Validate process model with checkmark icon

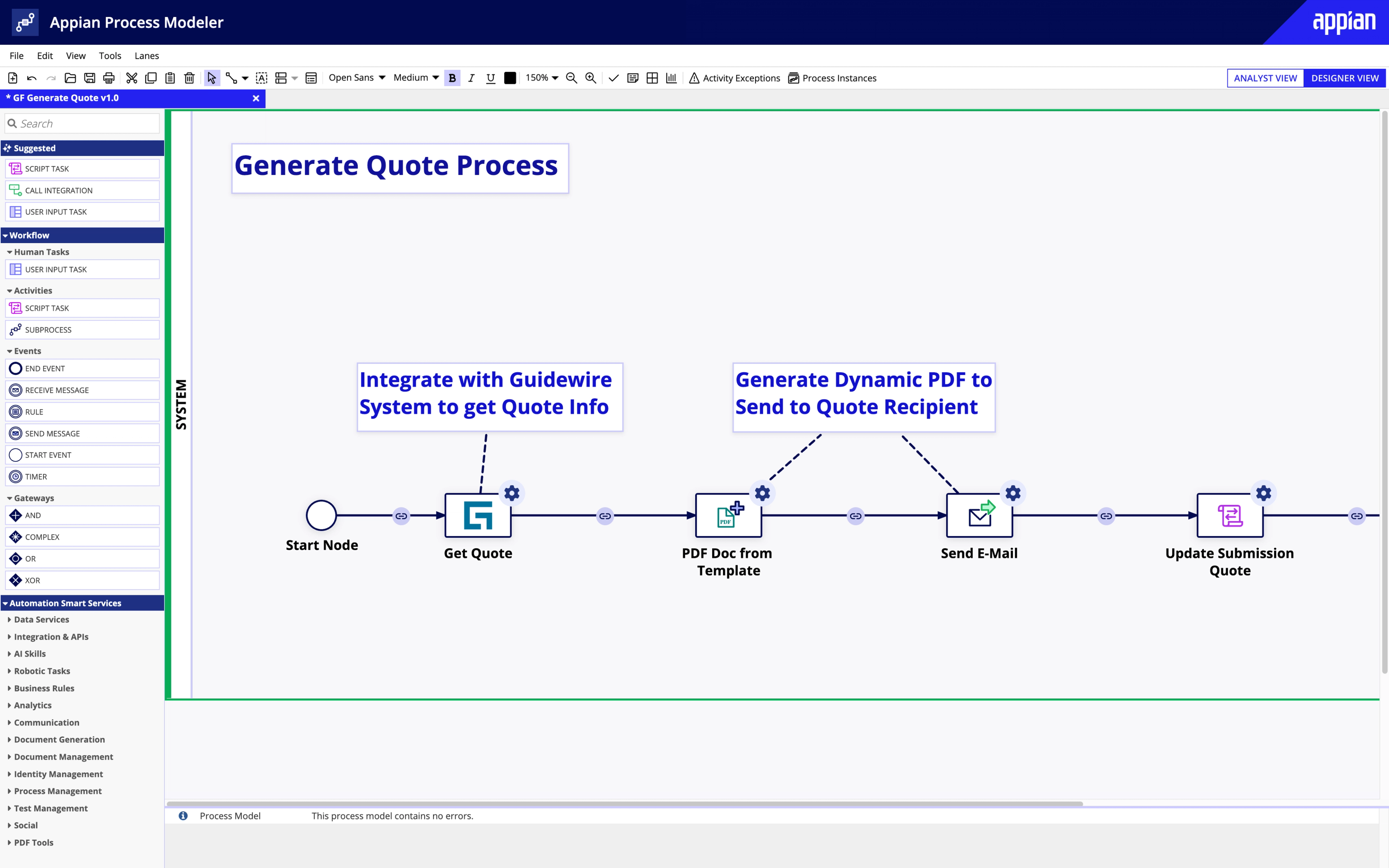coord(613,78)
